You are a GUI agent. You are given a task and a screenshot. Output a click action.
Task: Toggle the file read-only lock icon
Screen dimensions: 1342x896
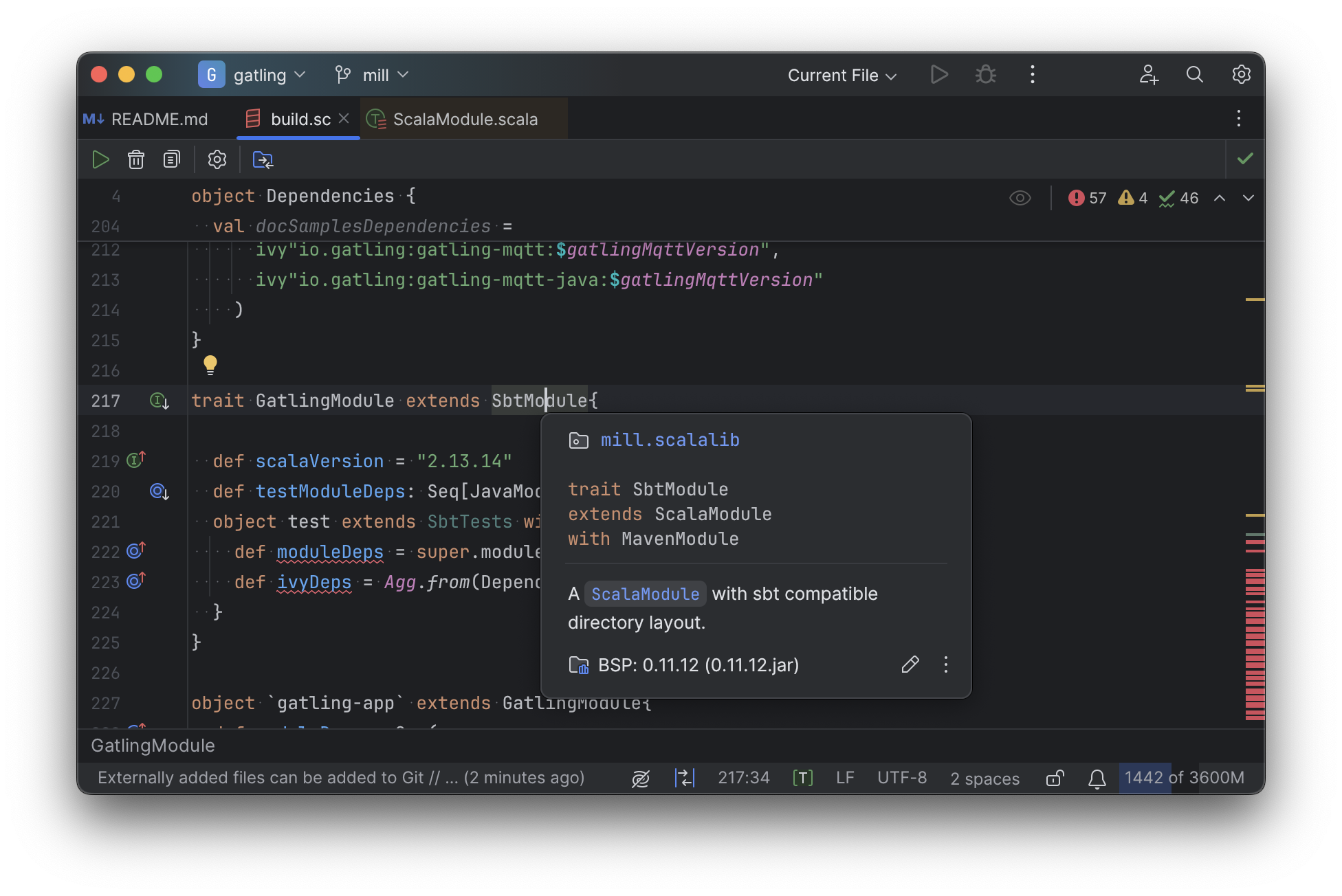(x=1055, y=778)
